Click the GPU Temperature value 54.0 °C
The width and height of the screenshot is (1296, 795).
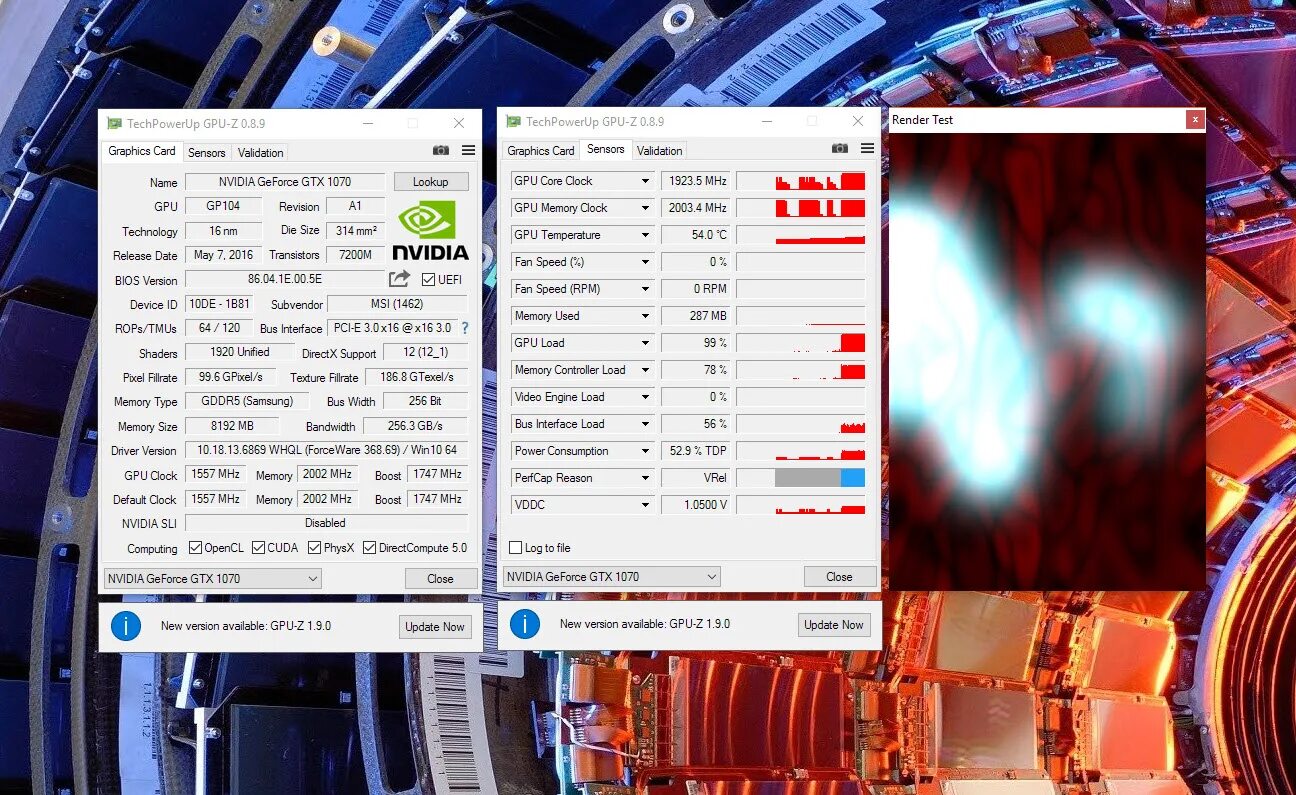(x=696, y=235)
